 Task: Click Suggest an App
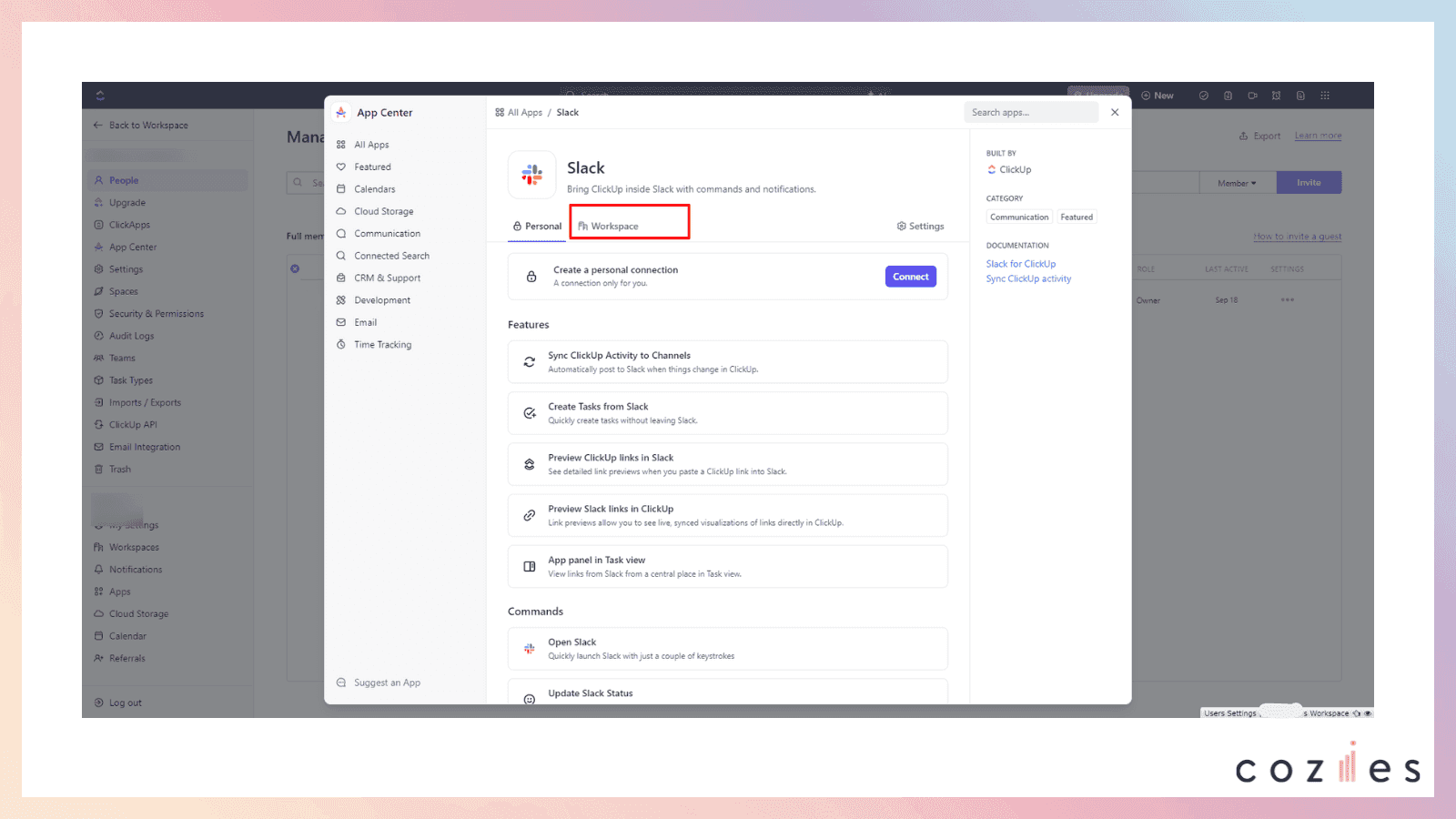click(x=379, y=682)
